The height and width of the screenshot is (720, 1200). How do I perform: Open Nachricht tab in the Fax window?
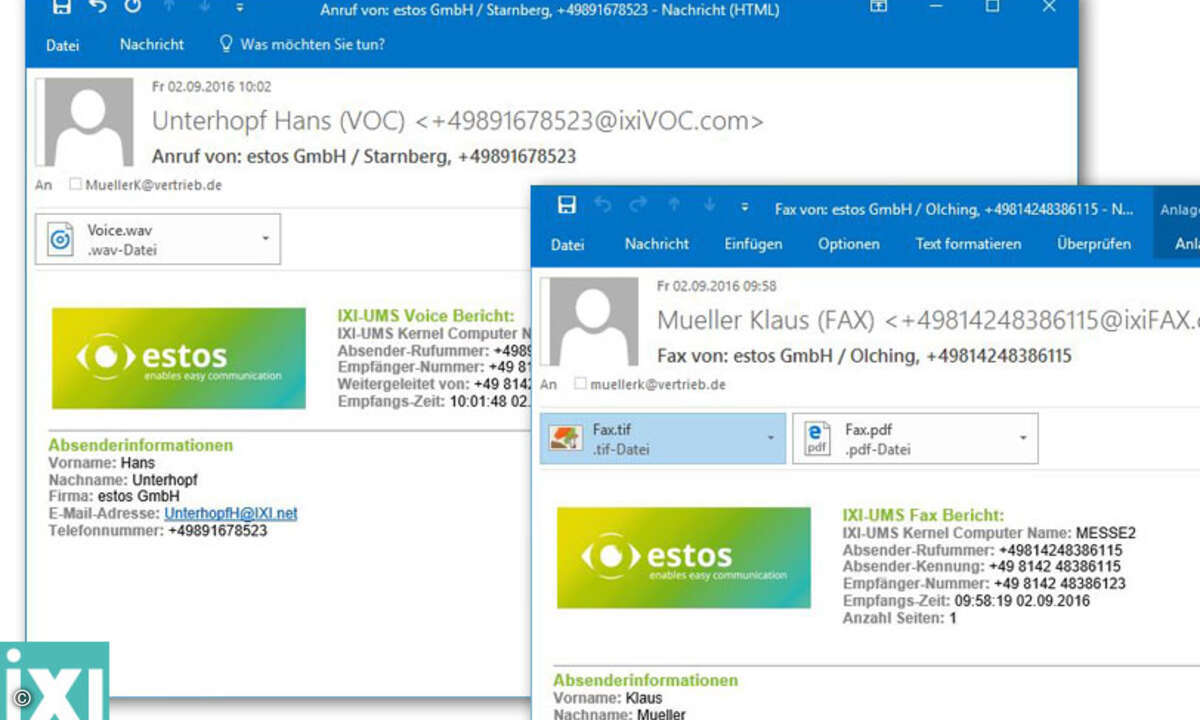pyautogui.click(x=657, y=244)
